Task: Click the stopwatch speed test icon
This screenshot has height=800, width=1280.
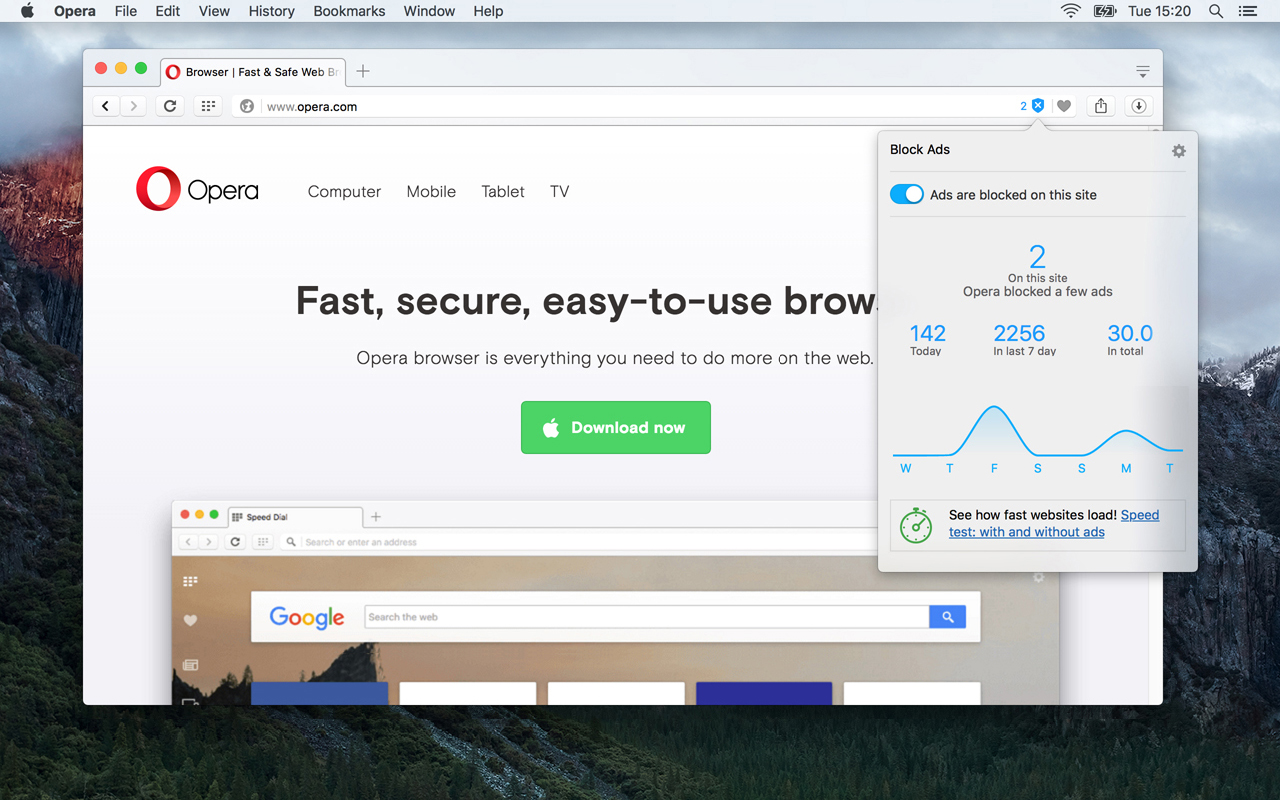Action: tap(916, 525)
